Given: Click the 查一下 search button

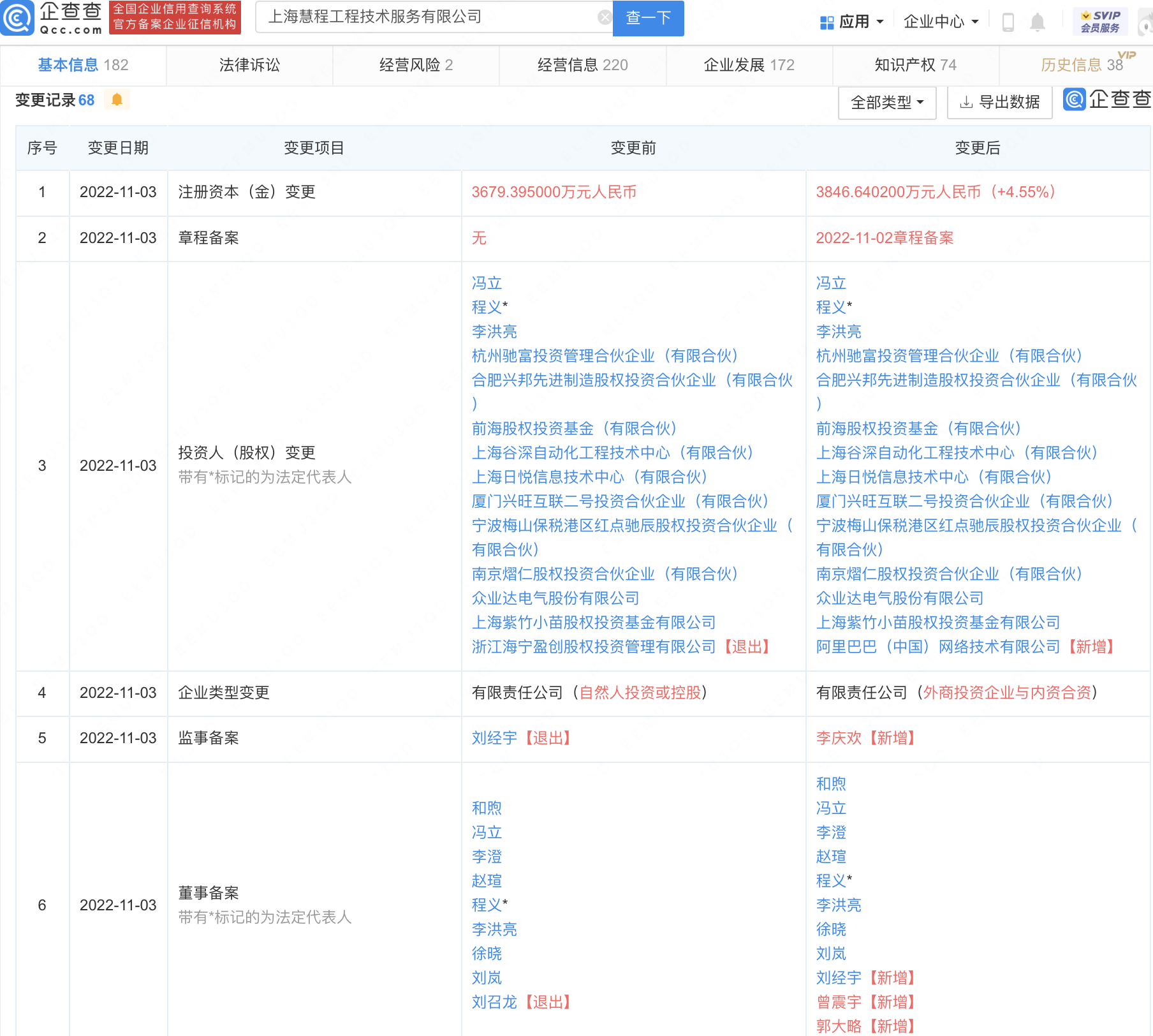Looking at the screenshot, I should pyautogui.click(x=648, y=18).
